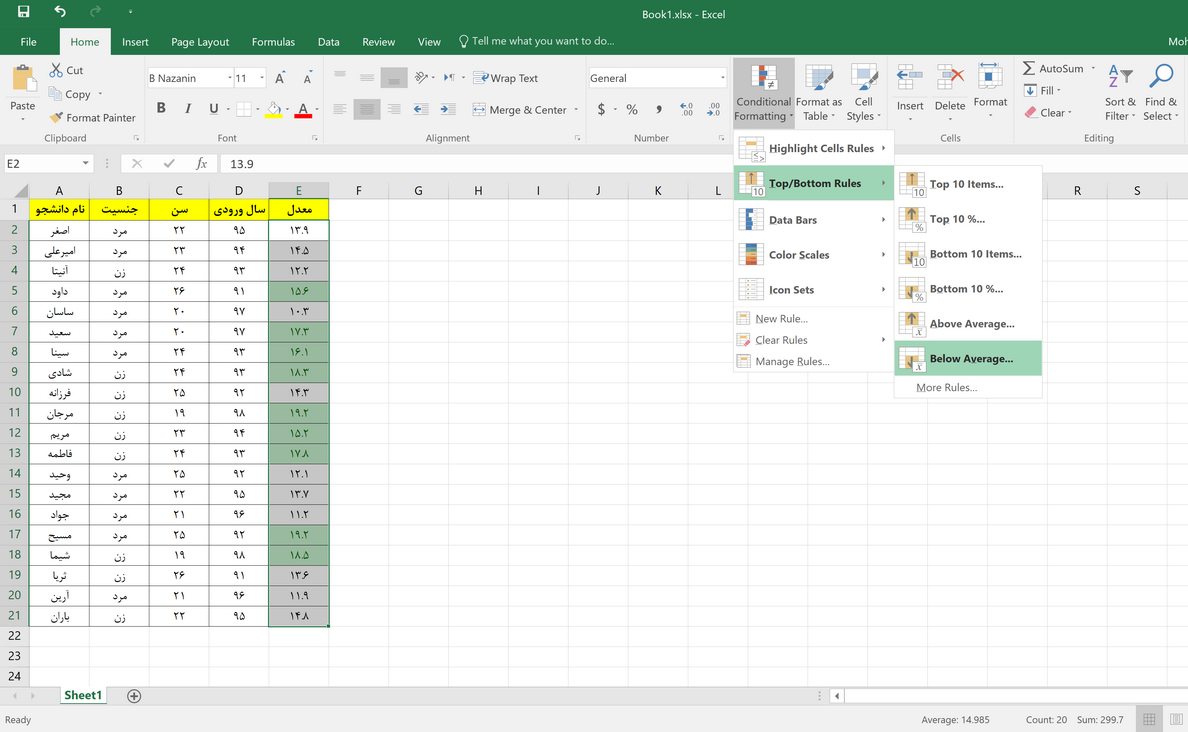1188x732 pixels.
Task: Open the Name Box dropdown arrow
Action: click(x=85, y=164)
